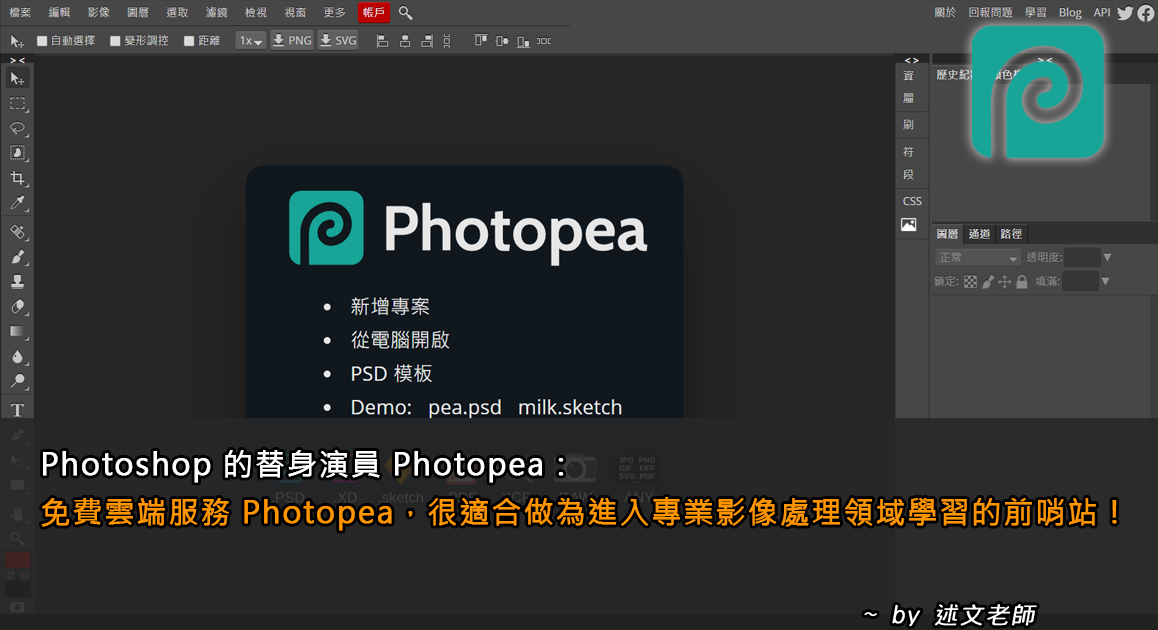
Task: Click the red 帳戶 button
Action: click(374, 13)
